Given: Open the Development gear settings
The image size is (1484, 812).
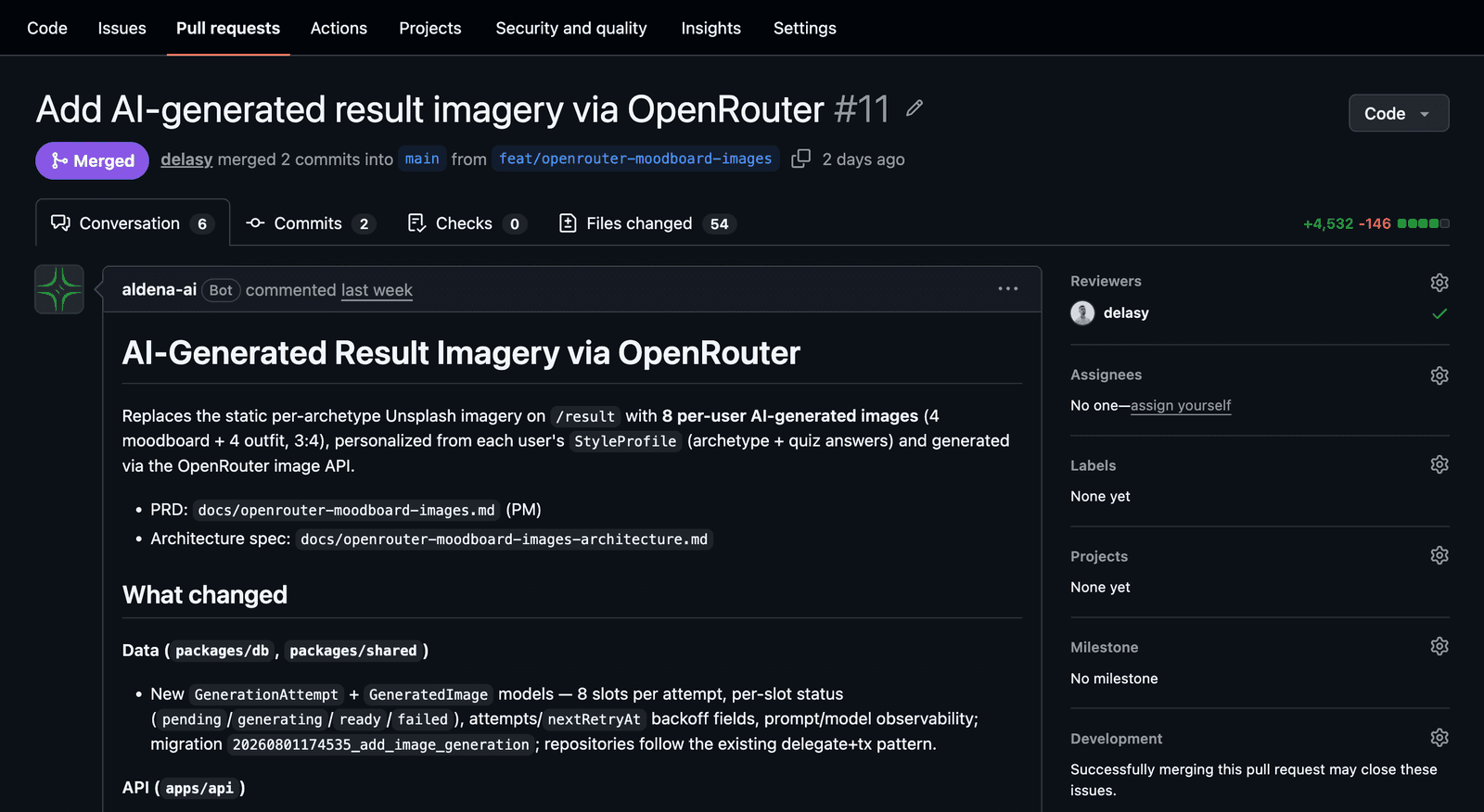Looking at the screenshot, I should [1439, 738].
